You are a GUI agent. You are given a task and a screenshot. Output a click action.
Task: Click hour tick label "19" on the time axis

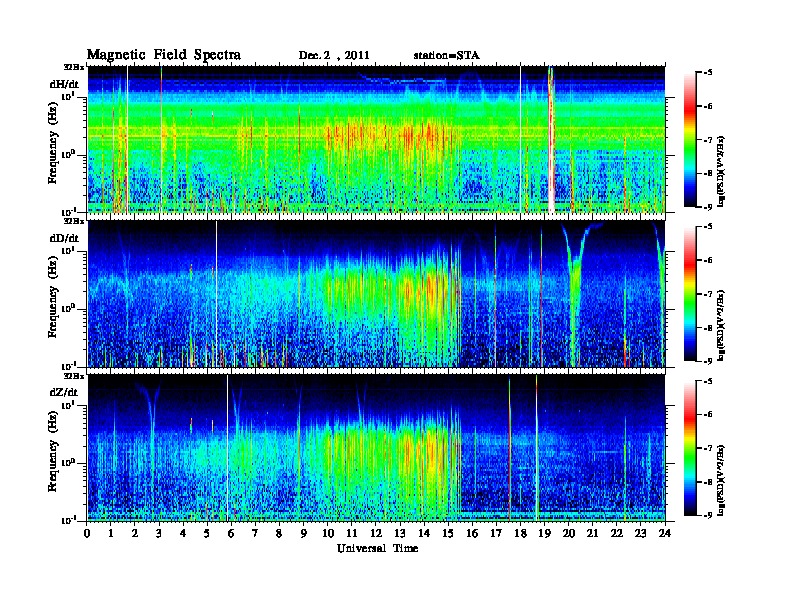(544, 534)
